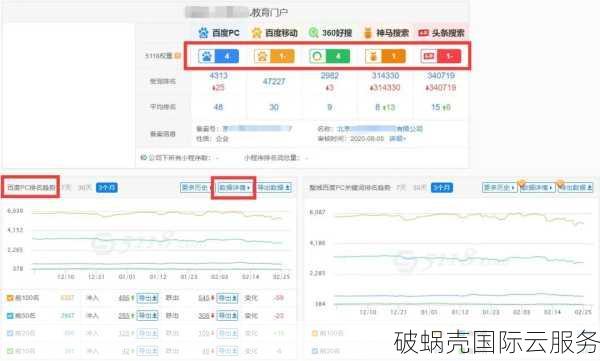
Task: Click the 百度移动 icon header
Action: pyautogui.click(x=256, y=33)
